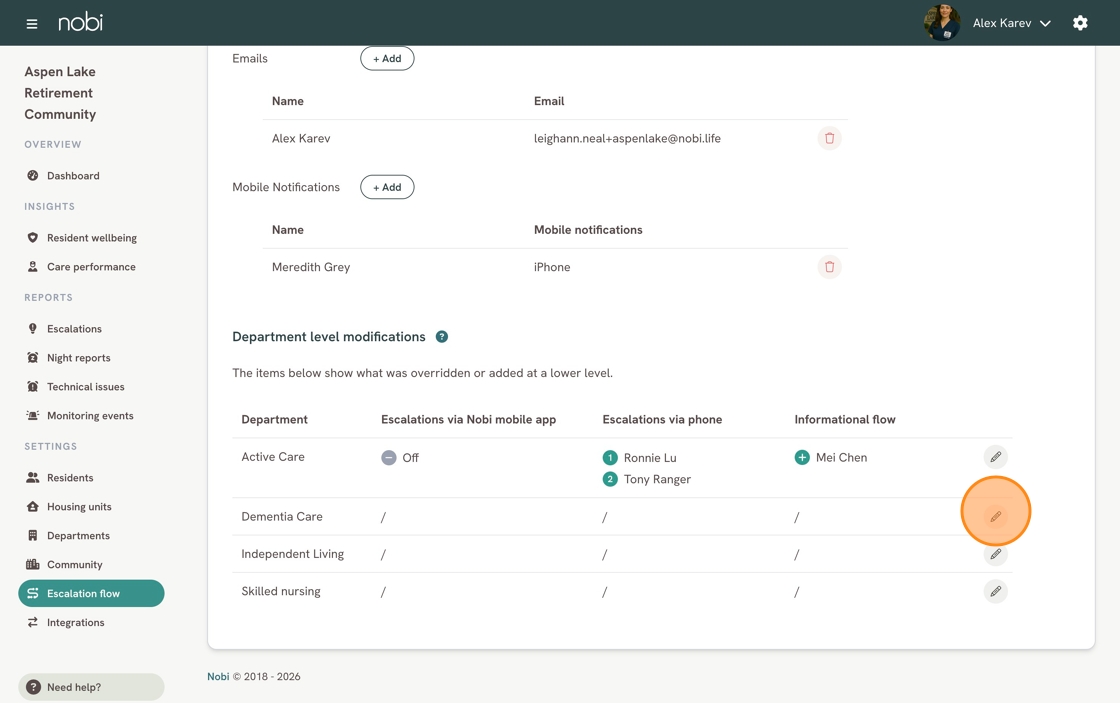Edit Dementia Care department modifications
The image size is (1120, 703).
pyautogui.click(x=996, y=517)
